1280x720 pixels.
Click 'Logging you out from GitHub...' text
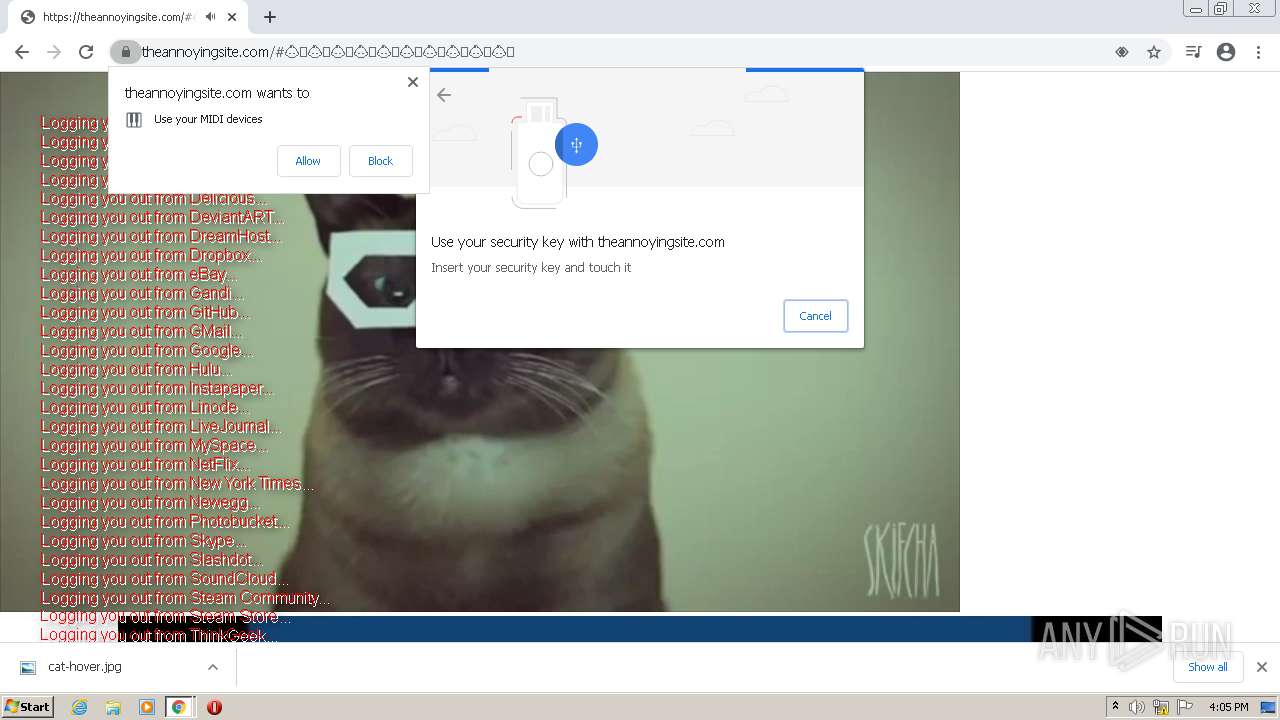[146, 313]
